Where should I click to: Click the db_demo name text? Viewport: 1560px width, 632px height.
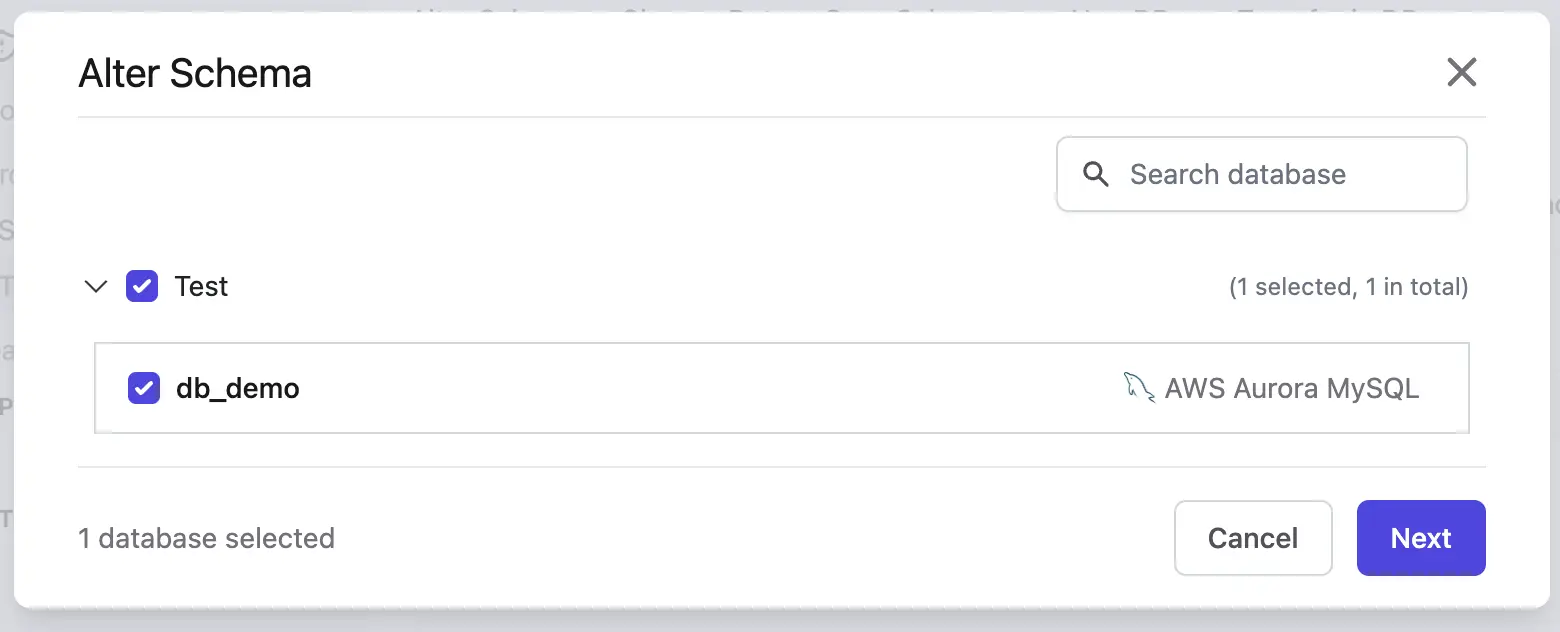[238, 388]
